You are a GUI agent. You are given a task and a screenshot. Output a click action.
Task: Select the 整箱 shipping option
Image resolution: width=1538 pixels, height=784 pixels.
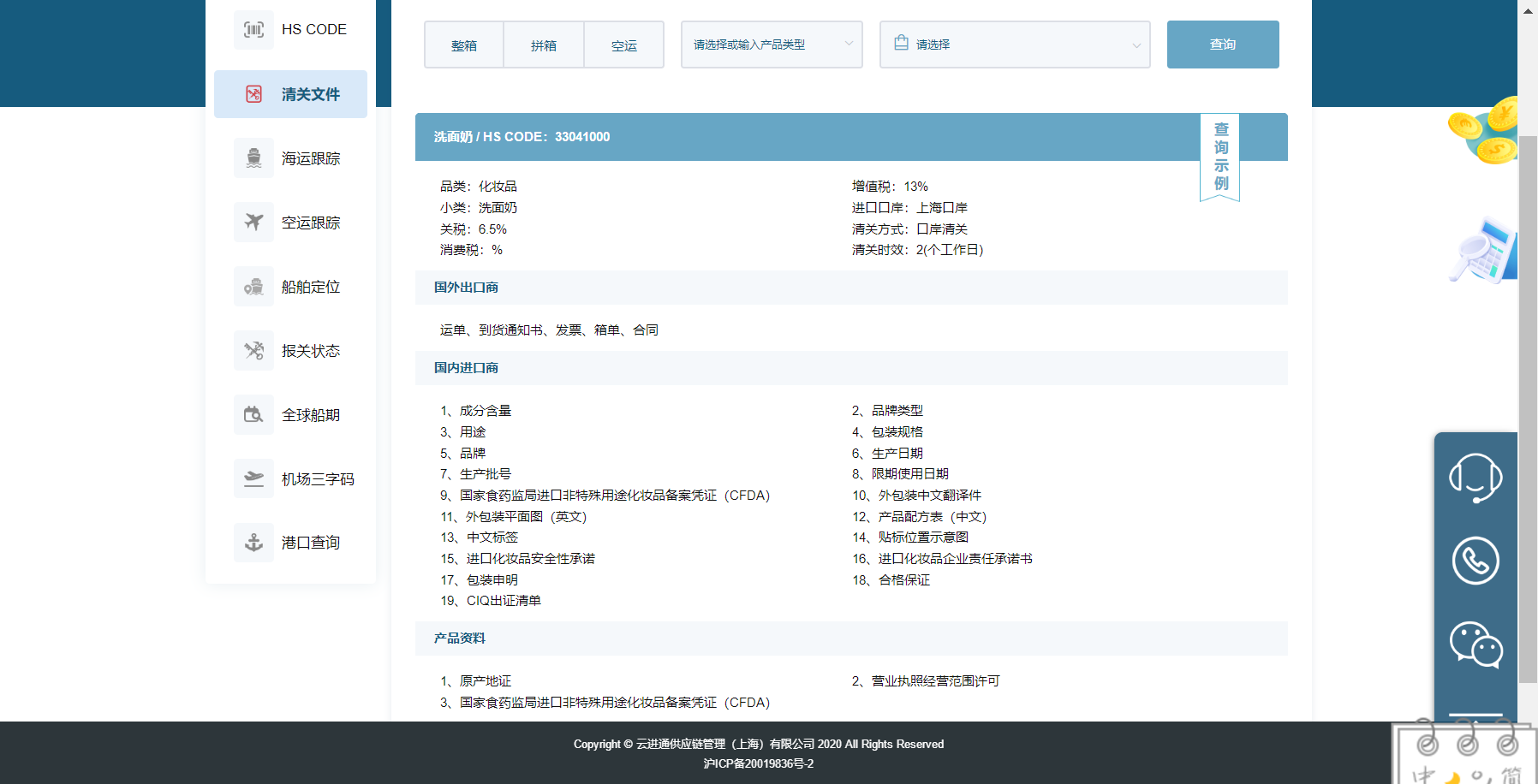click(464, 45)
